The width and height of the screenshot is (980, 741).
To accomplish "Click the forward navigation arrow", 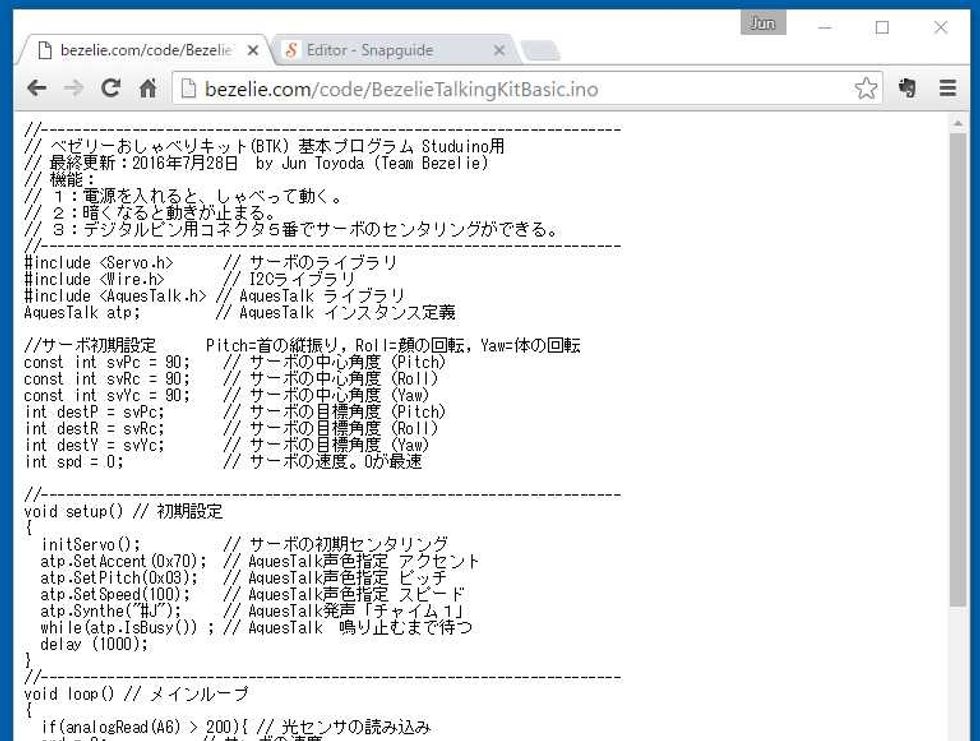I will click(73, 89).
